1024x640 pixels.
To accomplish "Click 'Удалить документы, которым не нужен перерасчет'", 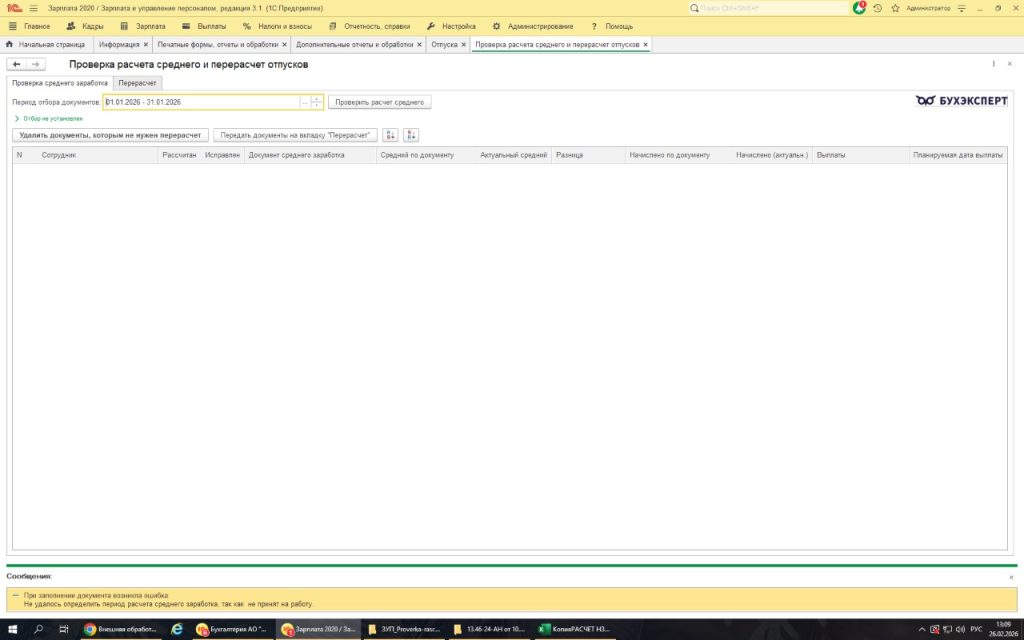I will click(110, 135).
